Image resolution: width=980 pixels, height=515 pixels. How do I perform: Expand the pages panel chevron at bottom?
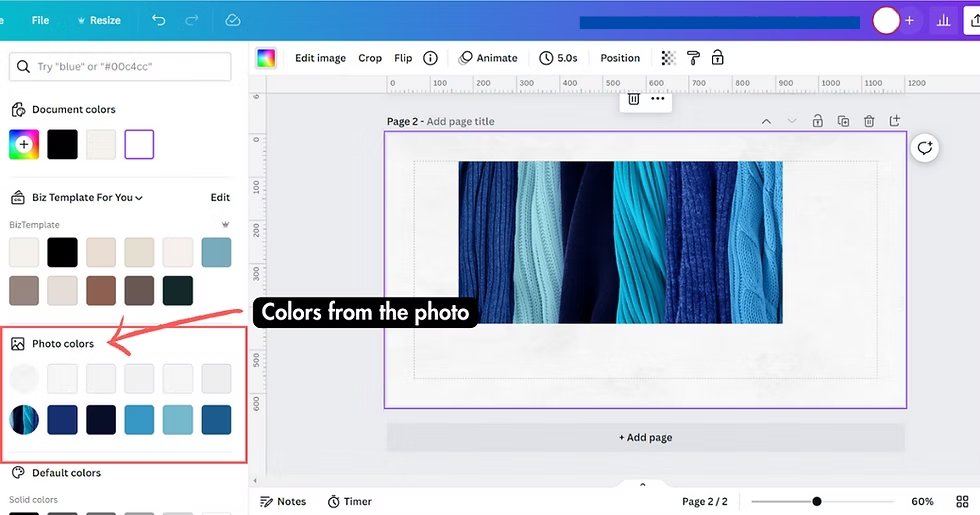point(642,484)
